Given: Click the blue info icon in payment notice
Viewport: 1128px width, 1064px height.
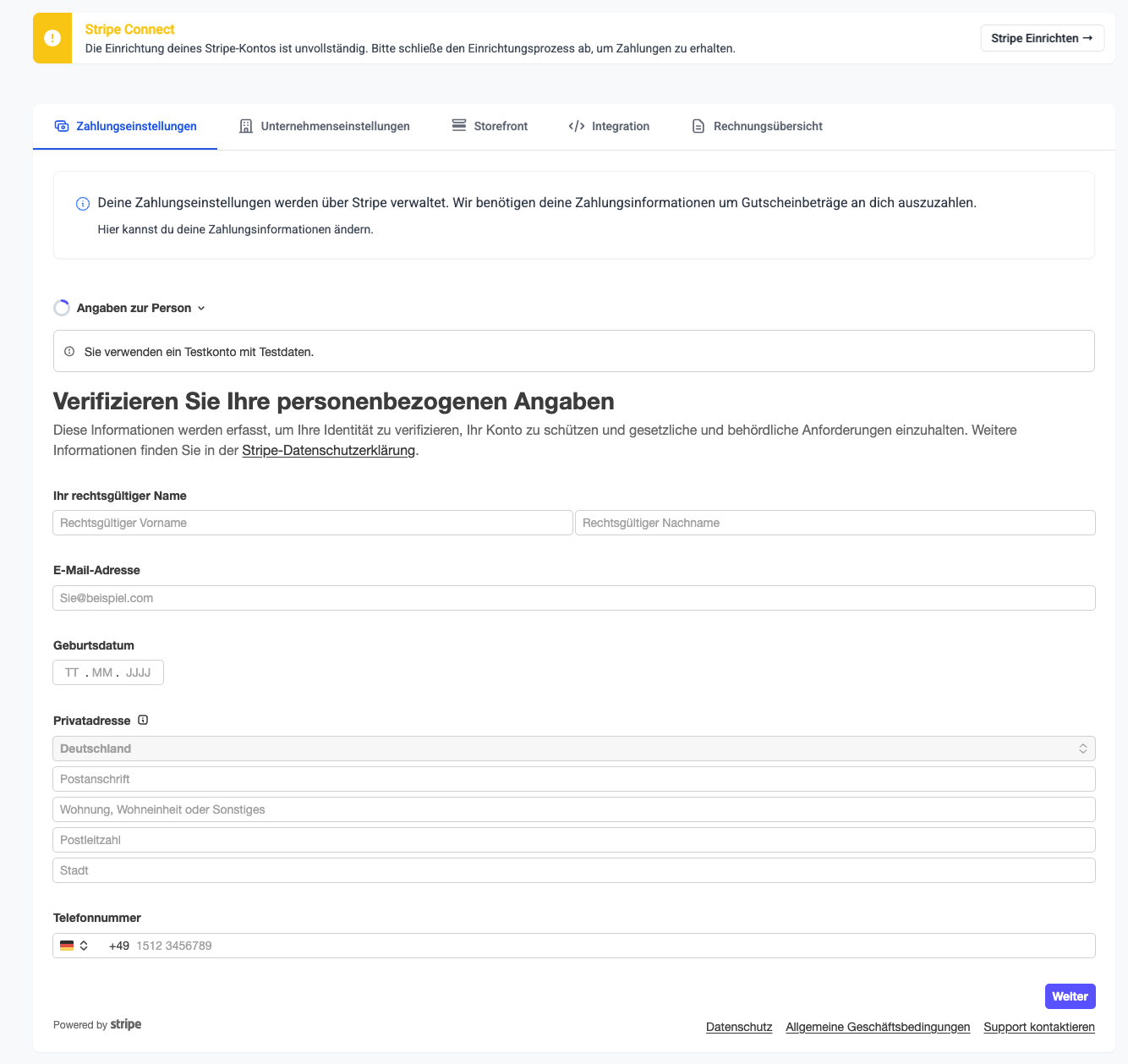Looking at the screenshot, I should [x=83, y=204].
